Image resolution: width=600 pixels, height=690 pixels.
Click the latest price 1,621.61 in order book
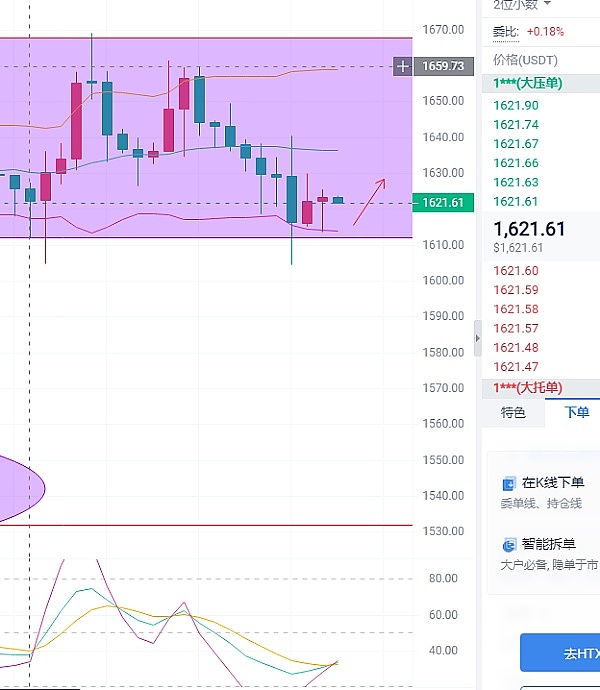[x=529, y=229]
